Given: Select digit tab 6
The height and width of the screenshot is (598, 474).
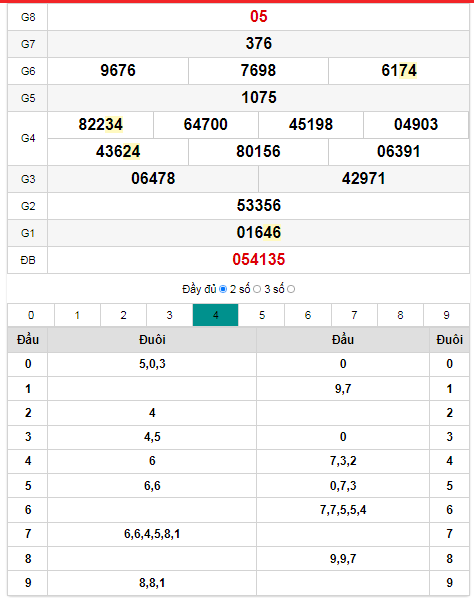Looking at the screenshot, I should point(308,315).
